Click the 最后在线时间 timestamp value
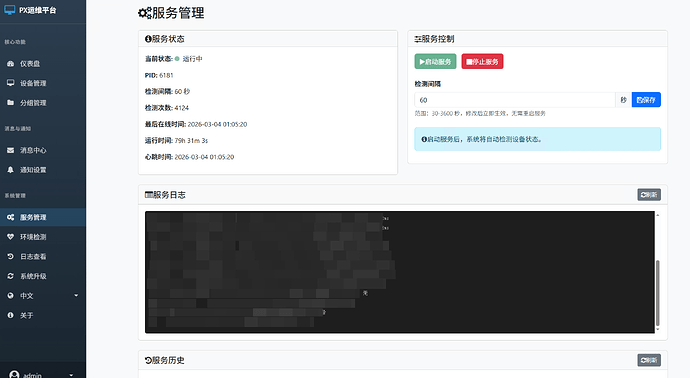 coord(217,125)
